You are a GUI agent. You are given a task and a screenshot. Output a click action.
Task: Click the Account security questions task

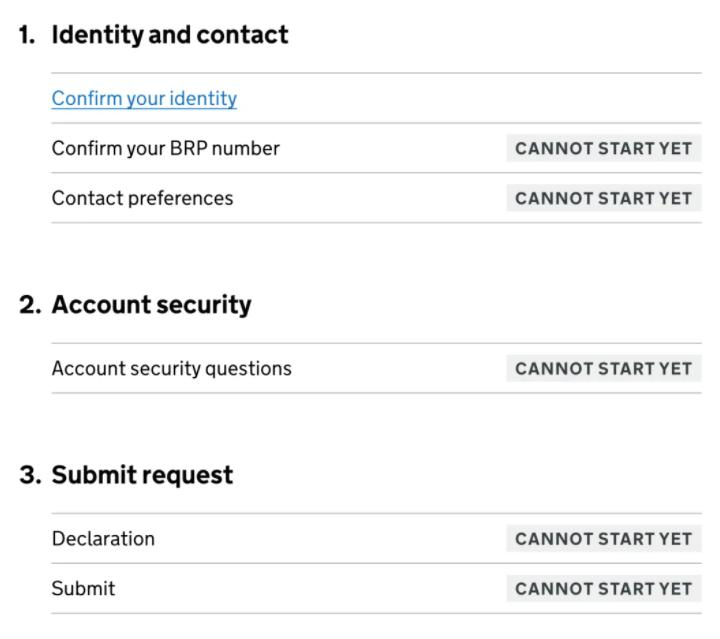pyautogui.click(x=171, y=368)
